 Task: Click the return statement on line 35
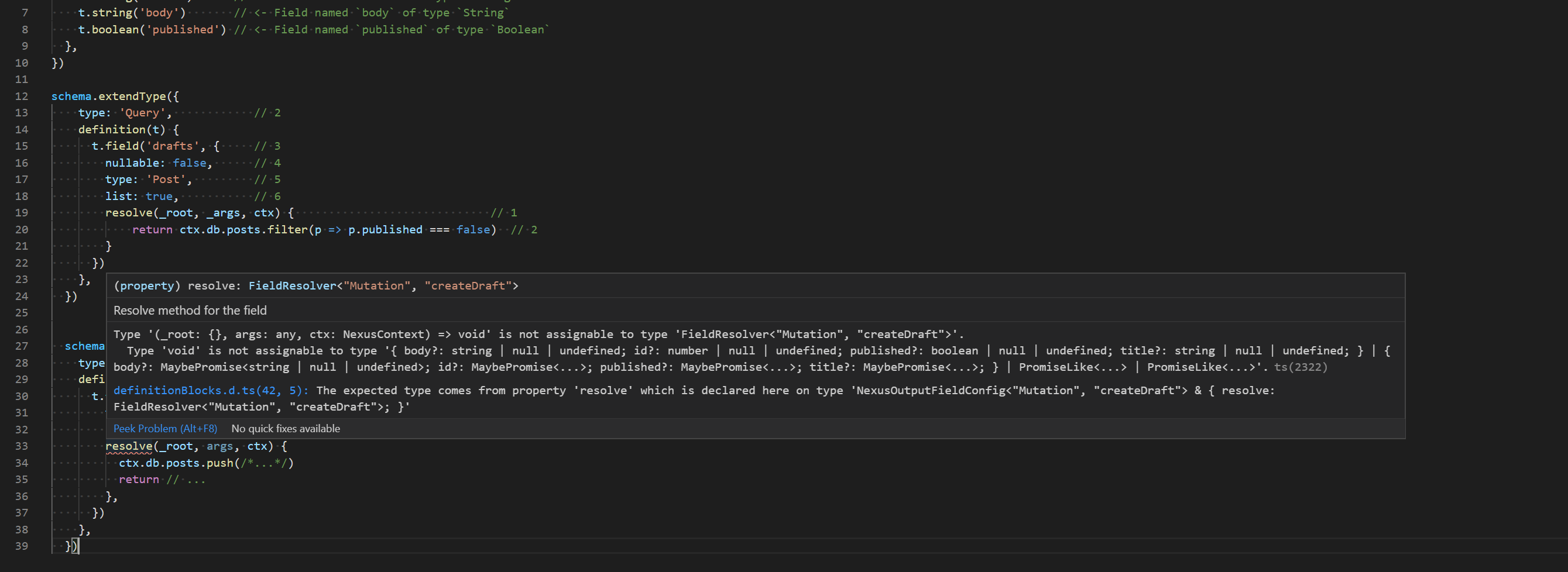(x=139, y=480)
